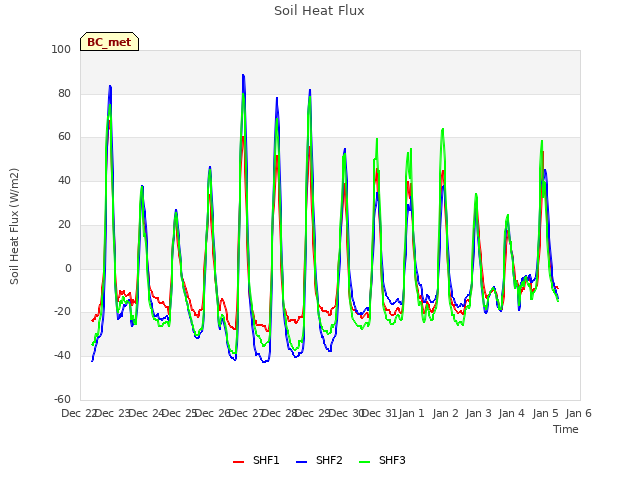Viewport: 640px width, 480px height.
Task: Click the 0 y-axis tick label
Action: pyautogui.click(x=68, y=269)
